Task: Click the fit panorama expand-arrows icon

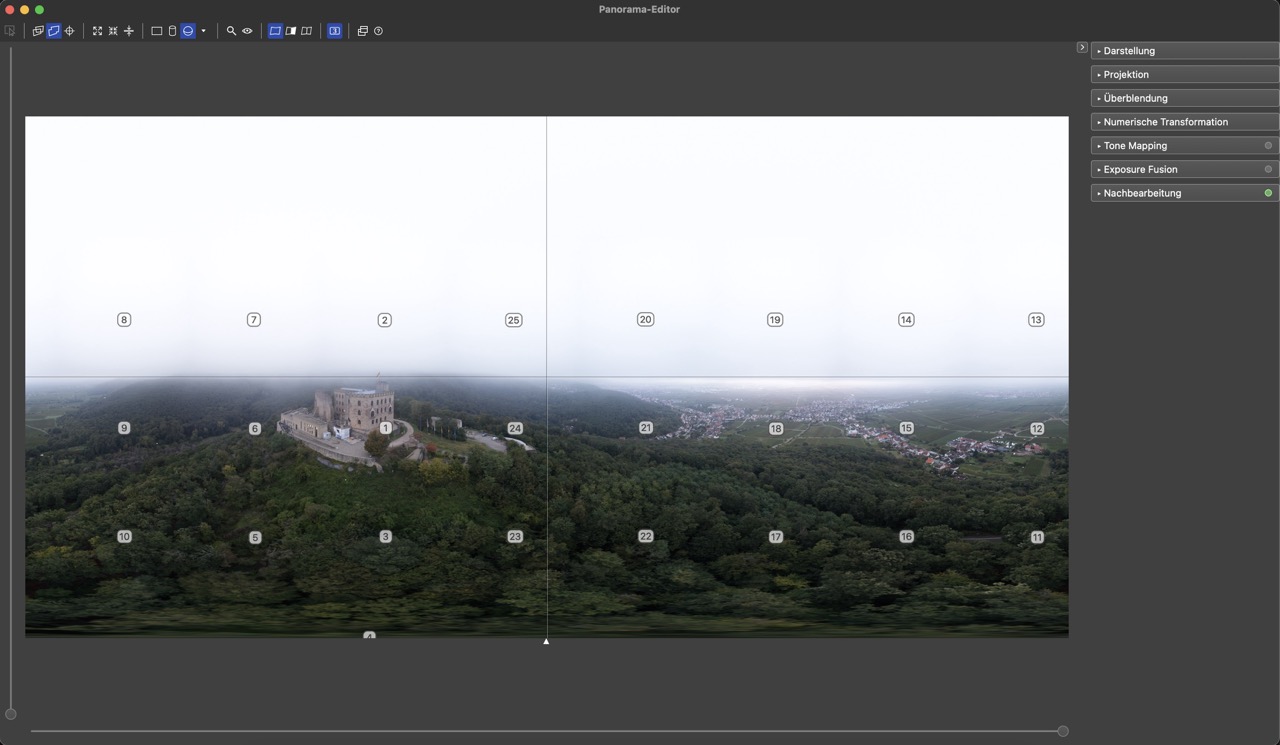Action: coord(97,31)
